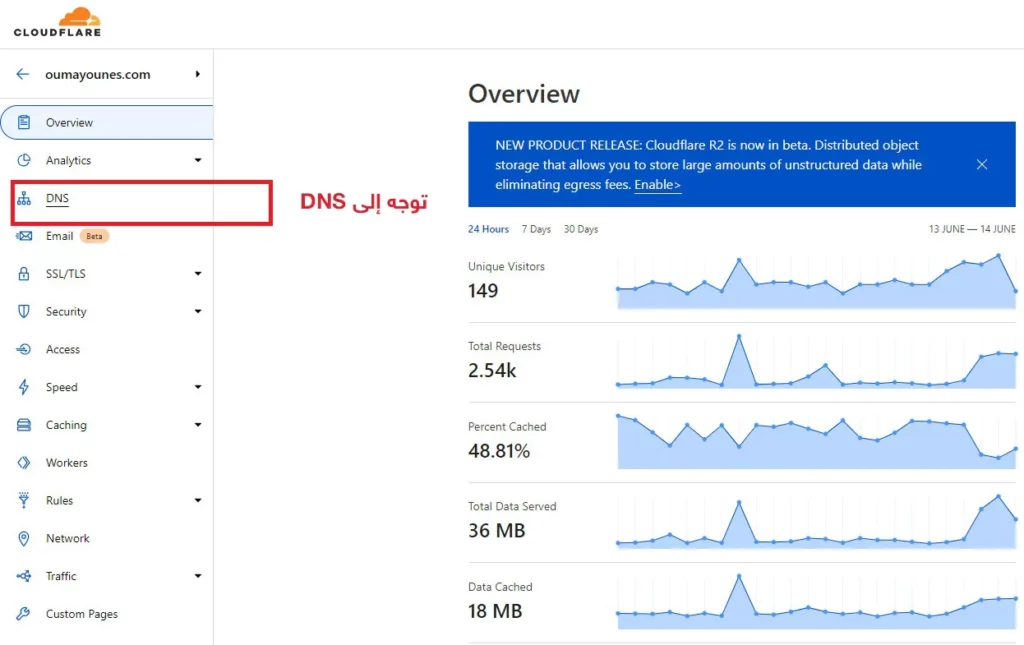Click the DNS network tree icon

(x=24, y=198)
